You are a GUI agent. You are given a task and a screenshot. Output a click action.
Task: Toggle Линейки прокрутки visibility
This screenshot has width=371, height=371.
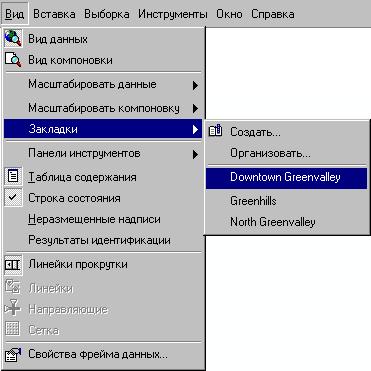coord(103,264)
